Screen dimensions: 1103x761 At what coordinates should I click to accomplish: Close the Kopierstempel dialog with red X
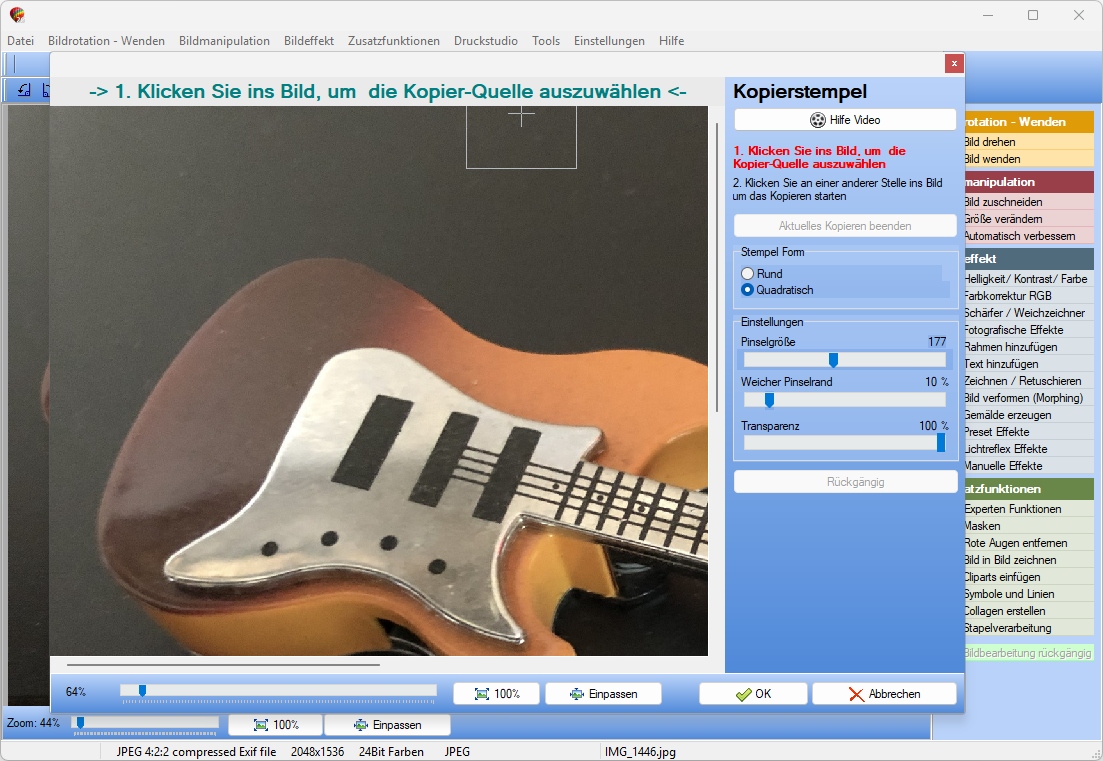click(954, 63)
